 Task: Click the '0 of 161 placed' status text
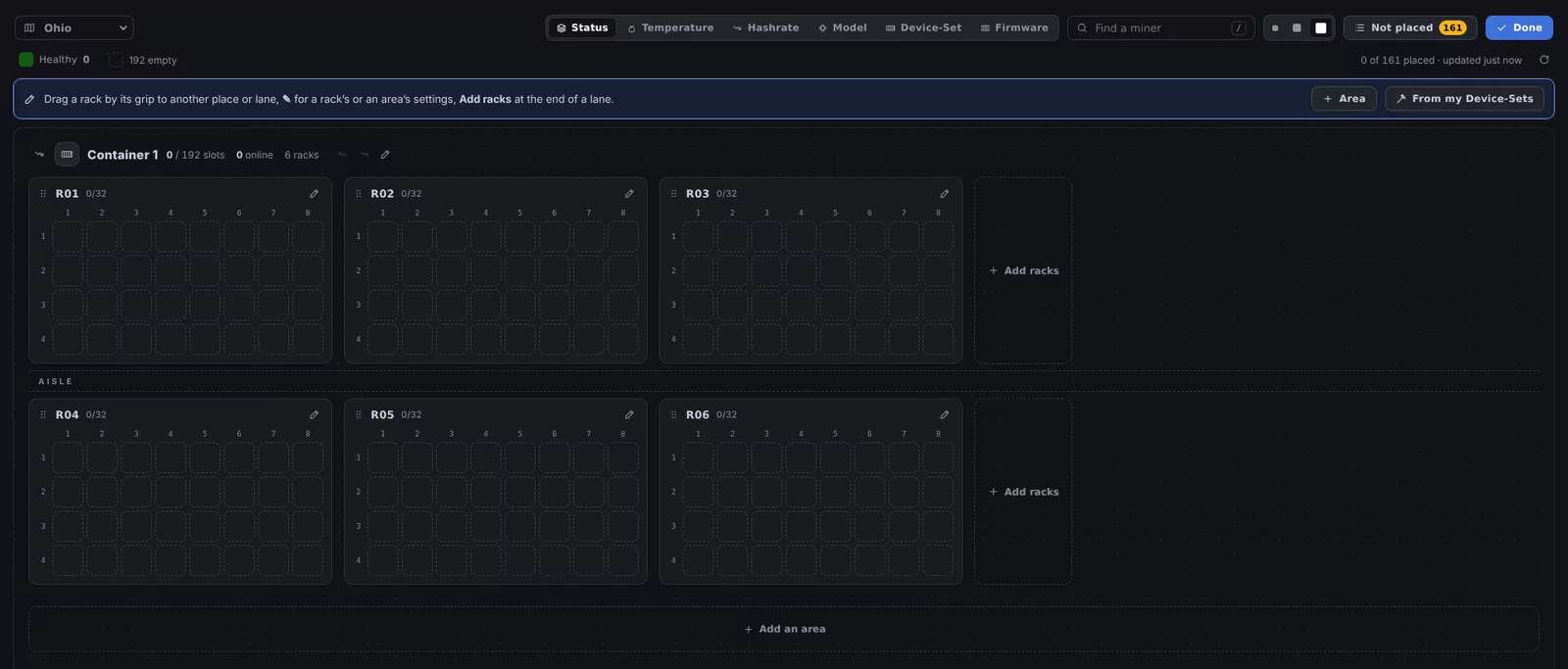click(1397, 60)
